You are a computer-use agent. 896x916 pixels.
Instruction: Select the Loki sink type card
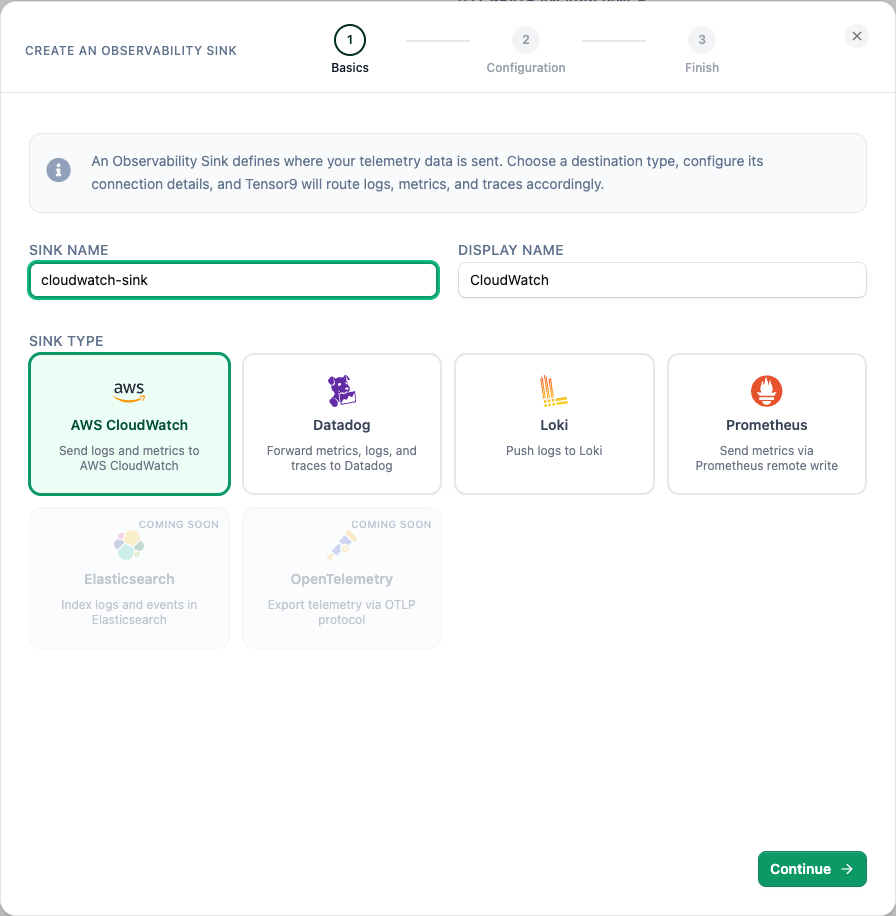(554, 424)
